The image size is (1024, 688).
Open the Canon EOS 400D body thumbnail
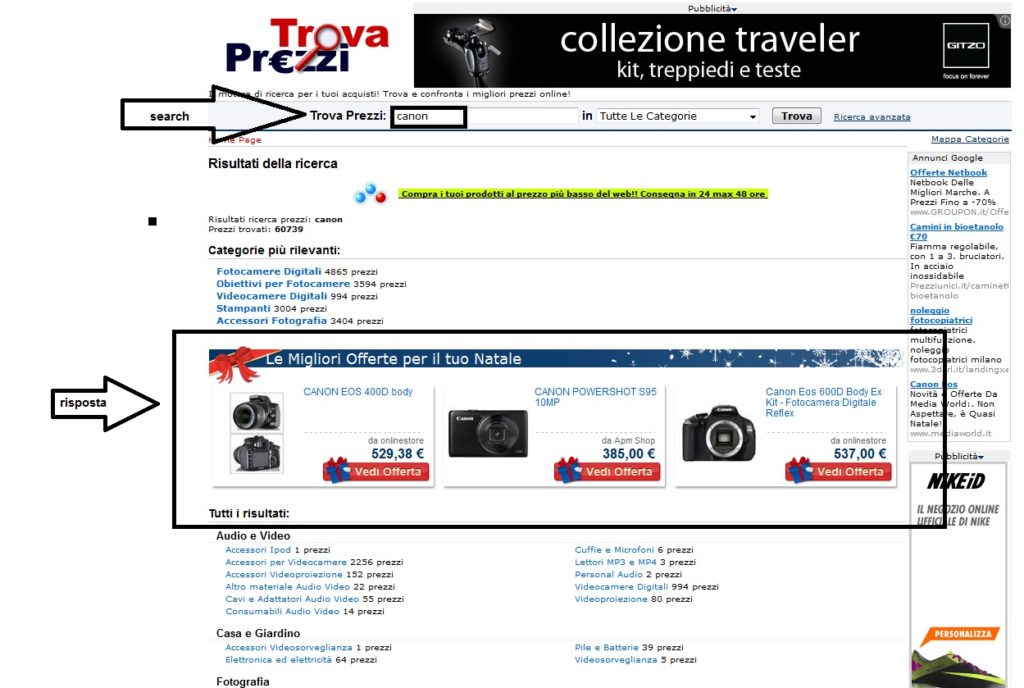tap(257, 433)
